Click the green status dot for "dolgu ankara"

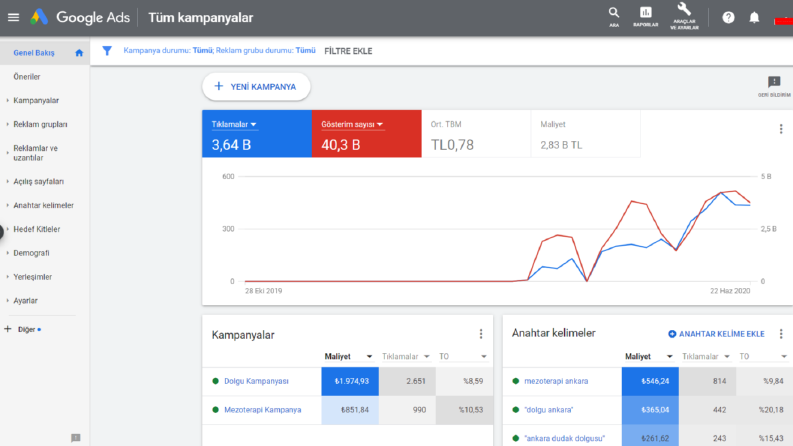515,410
